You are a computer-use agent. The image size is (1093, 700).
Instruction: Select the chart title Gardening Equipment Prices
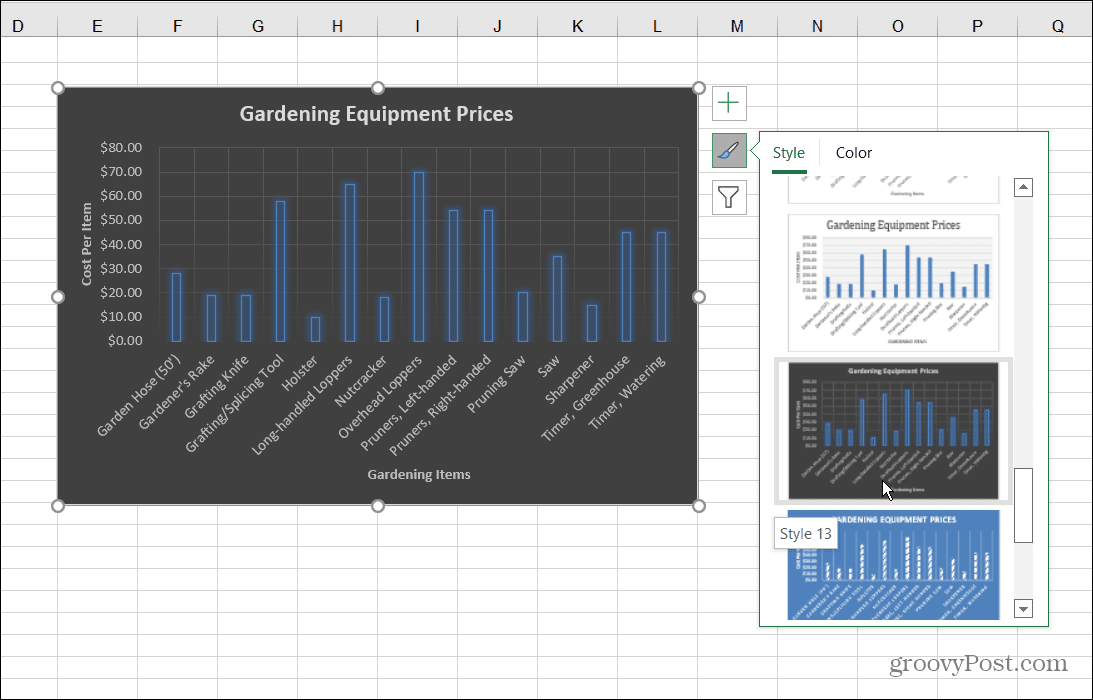[x=375, y=113]
